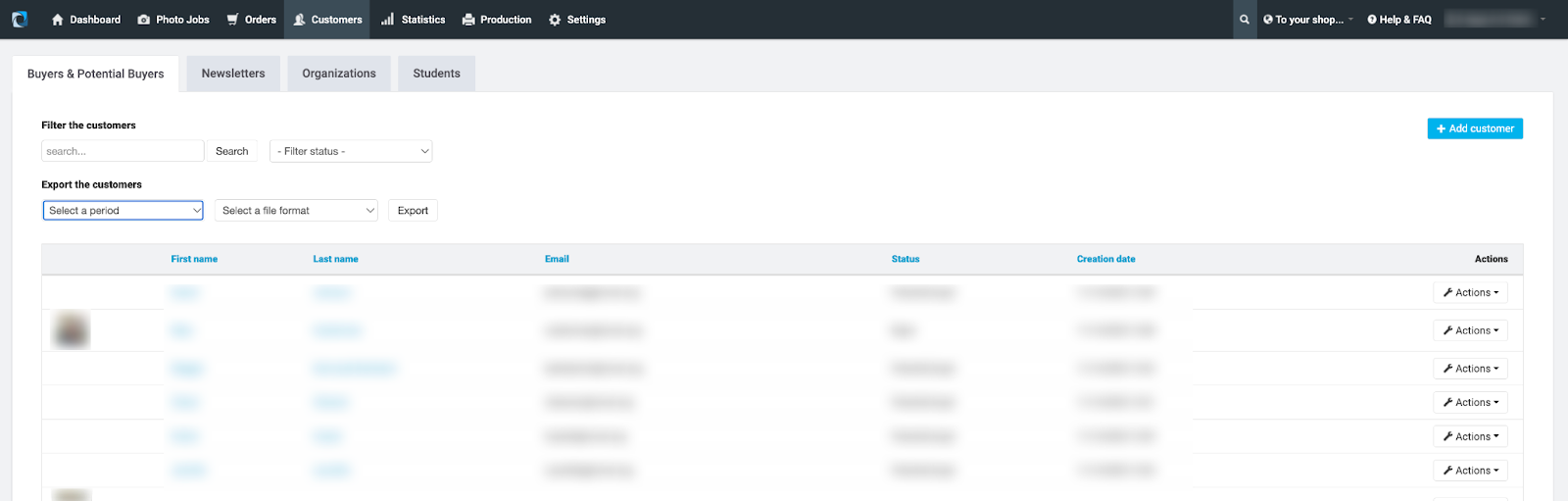The height and width of the screenshot is (501, 1568).
Task: Open the Filter status dropdown
Action: 351,151
